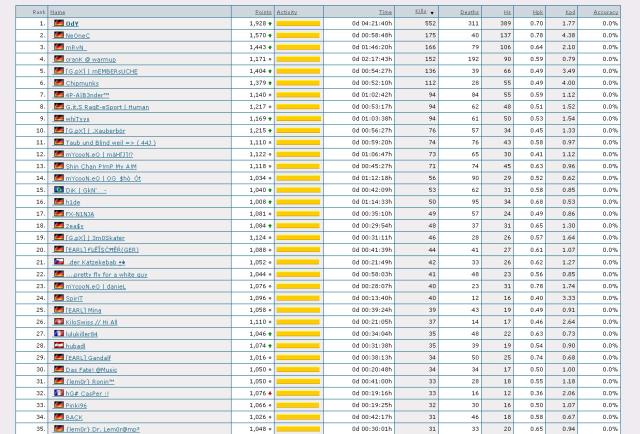Sort the ranking by Kpd column header
The image size is (640, 434).
pos(568,12)
